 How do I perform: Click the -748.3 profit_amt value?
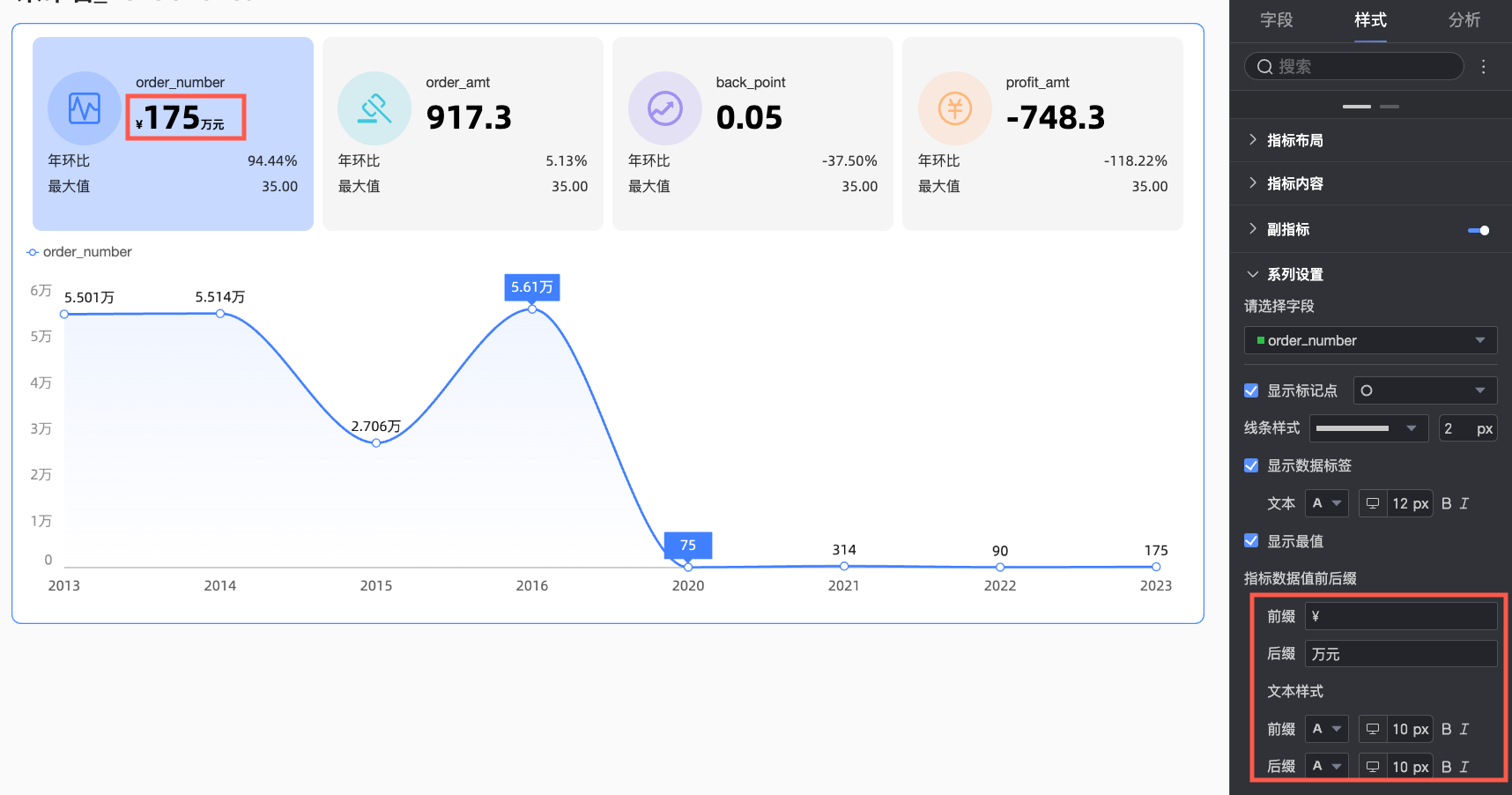pyautogui.click(x=1056, y=117)
